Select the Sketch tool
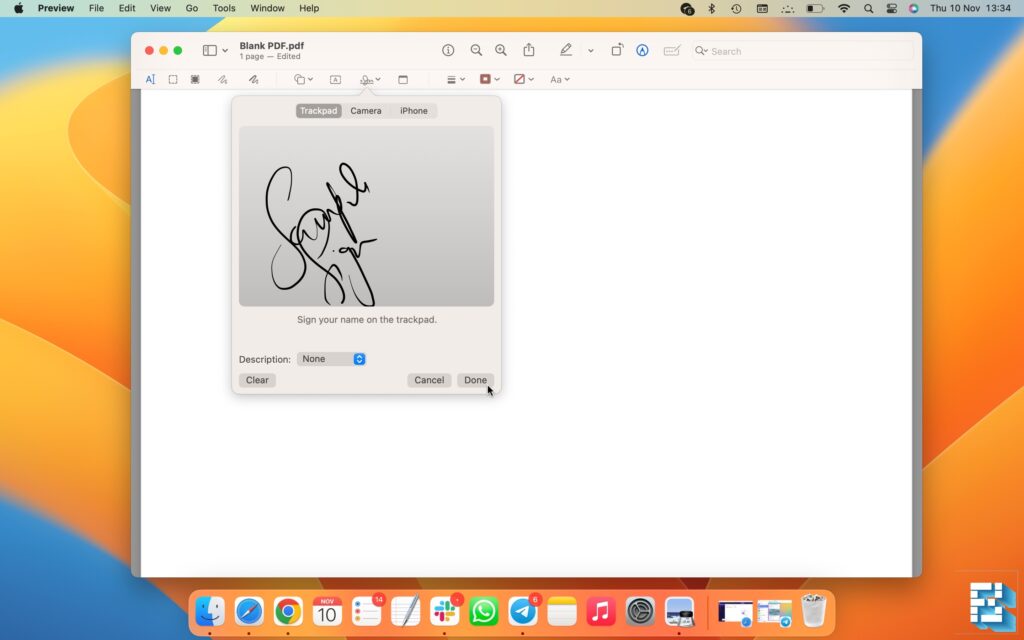1024x640 pixels. pos(224,80)
